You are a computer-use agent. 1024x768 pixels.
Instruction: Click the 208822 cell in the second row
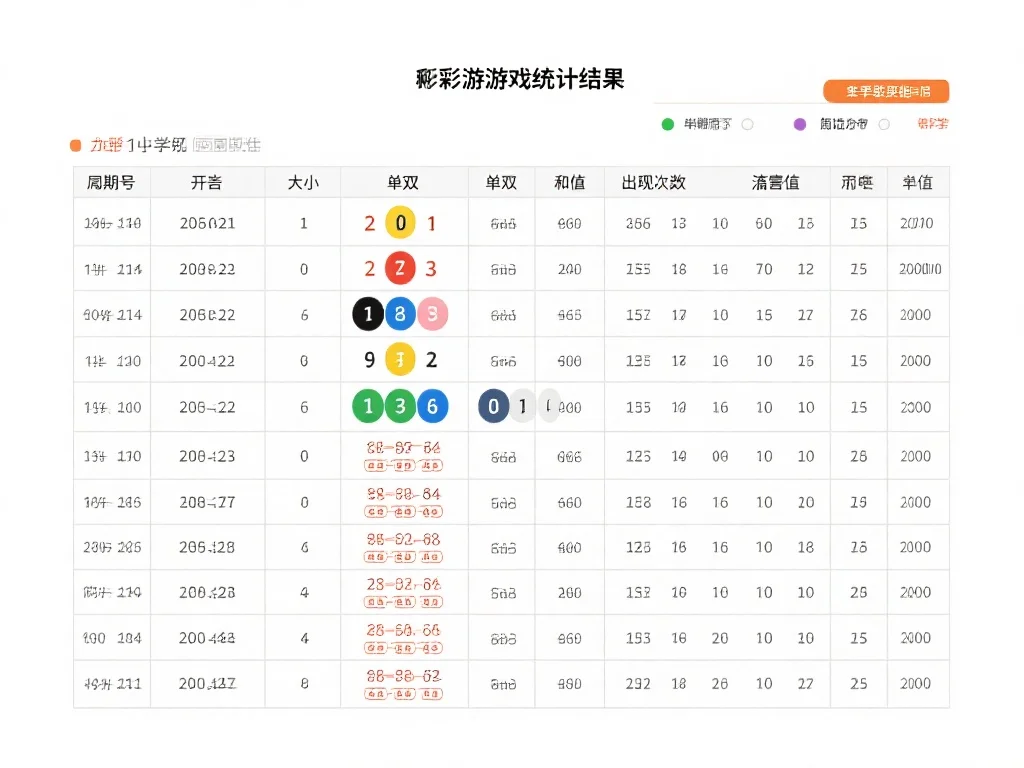(207, 269)
